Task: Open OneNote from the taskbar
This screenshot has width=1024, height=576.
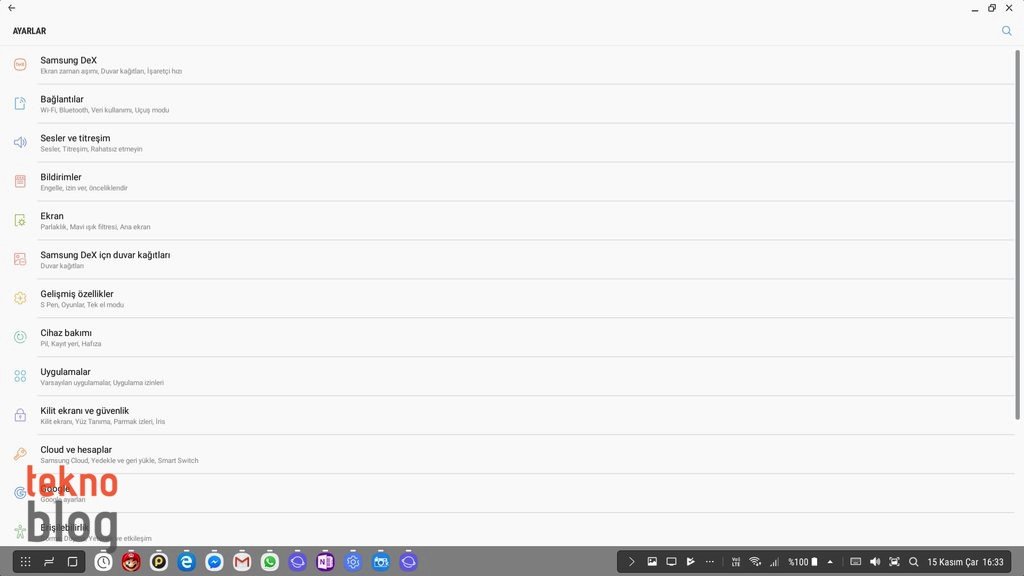Action: [x=325, y=562]
